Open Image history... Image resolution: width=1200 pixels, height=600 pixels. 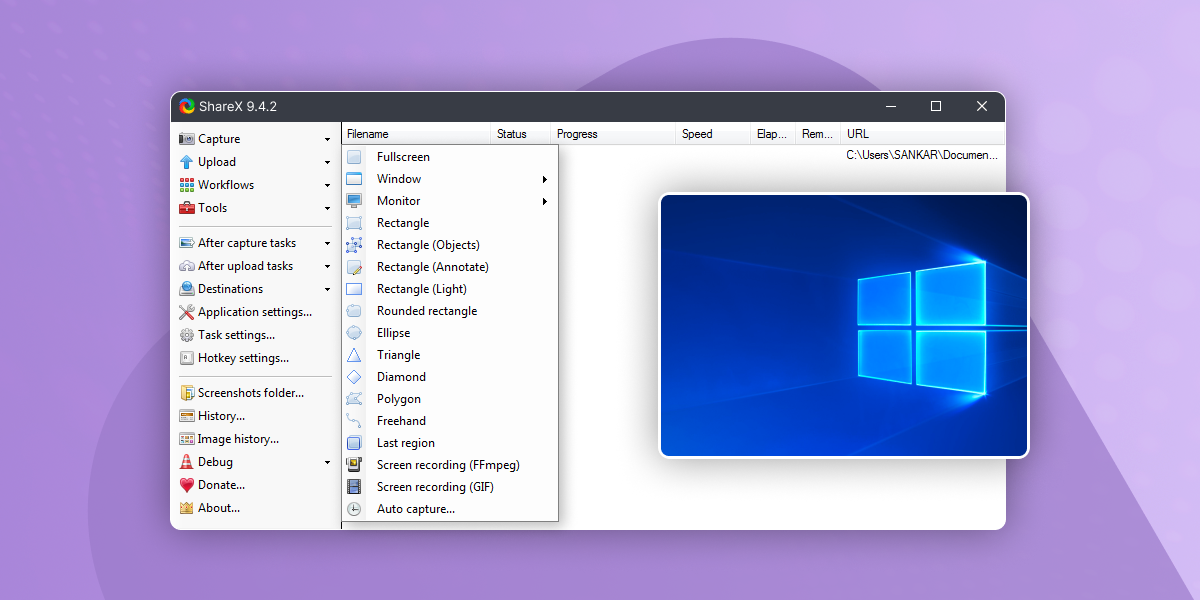pyautogui.click(x=229, y=439)
